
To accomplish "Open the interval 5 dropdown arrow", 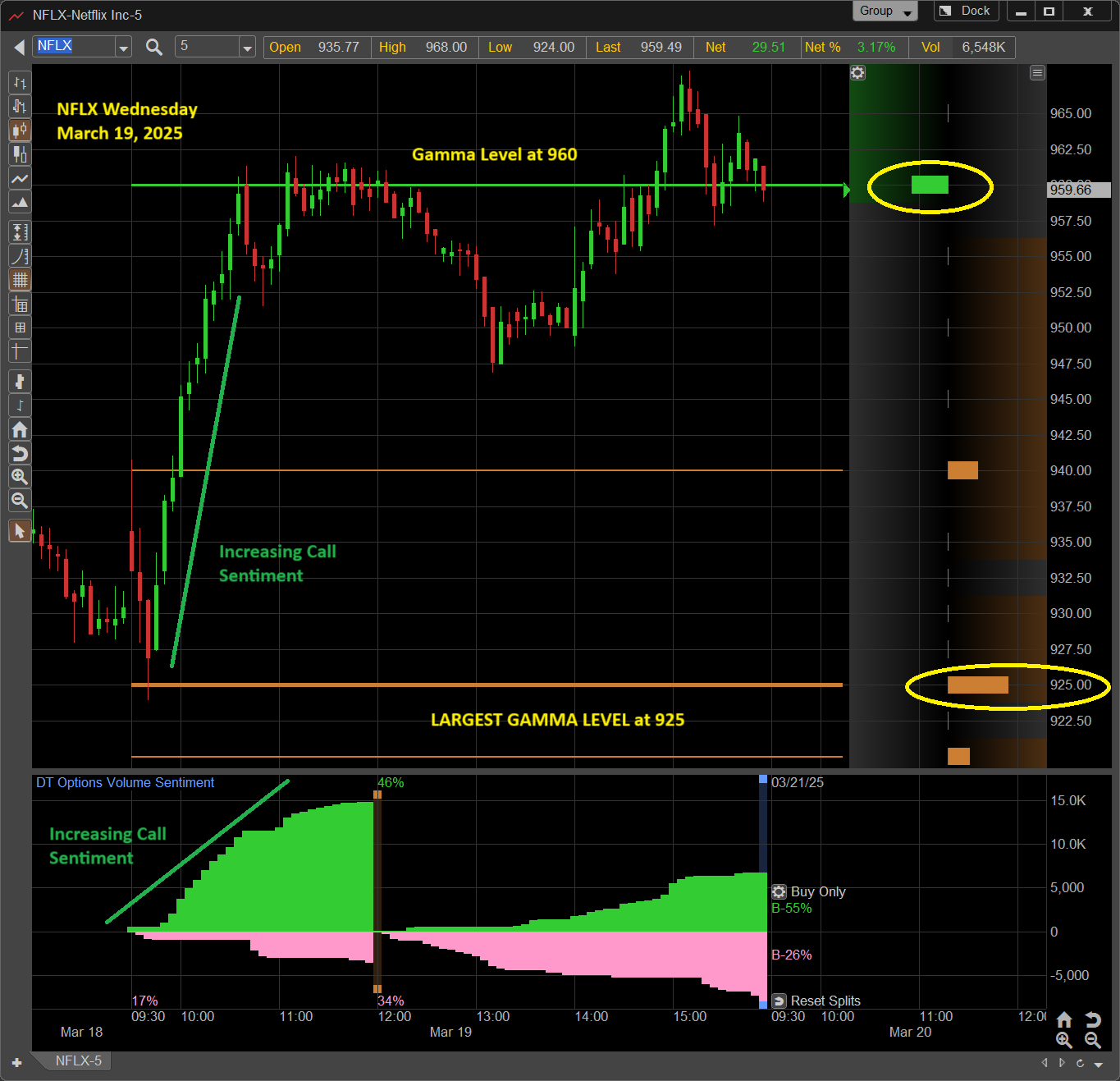I will (247, 48).
